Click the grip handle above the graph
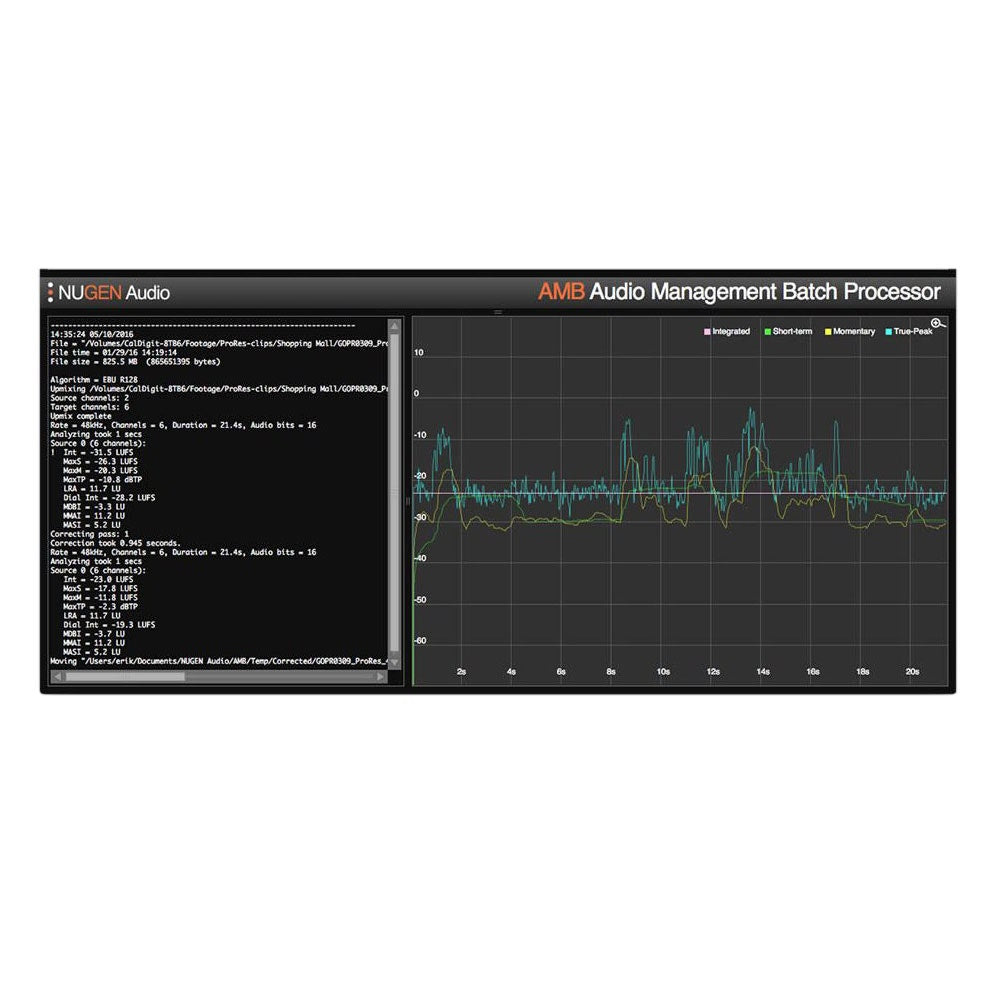The width and height of the screenshot is (1000, 1000). tap(498, 312)
